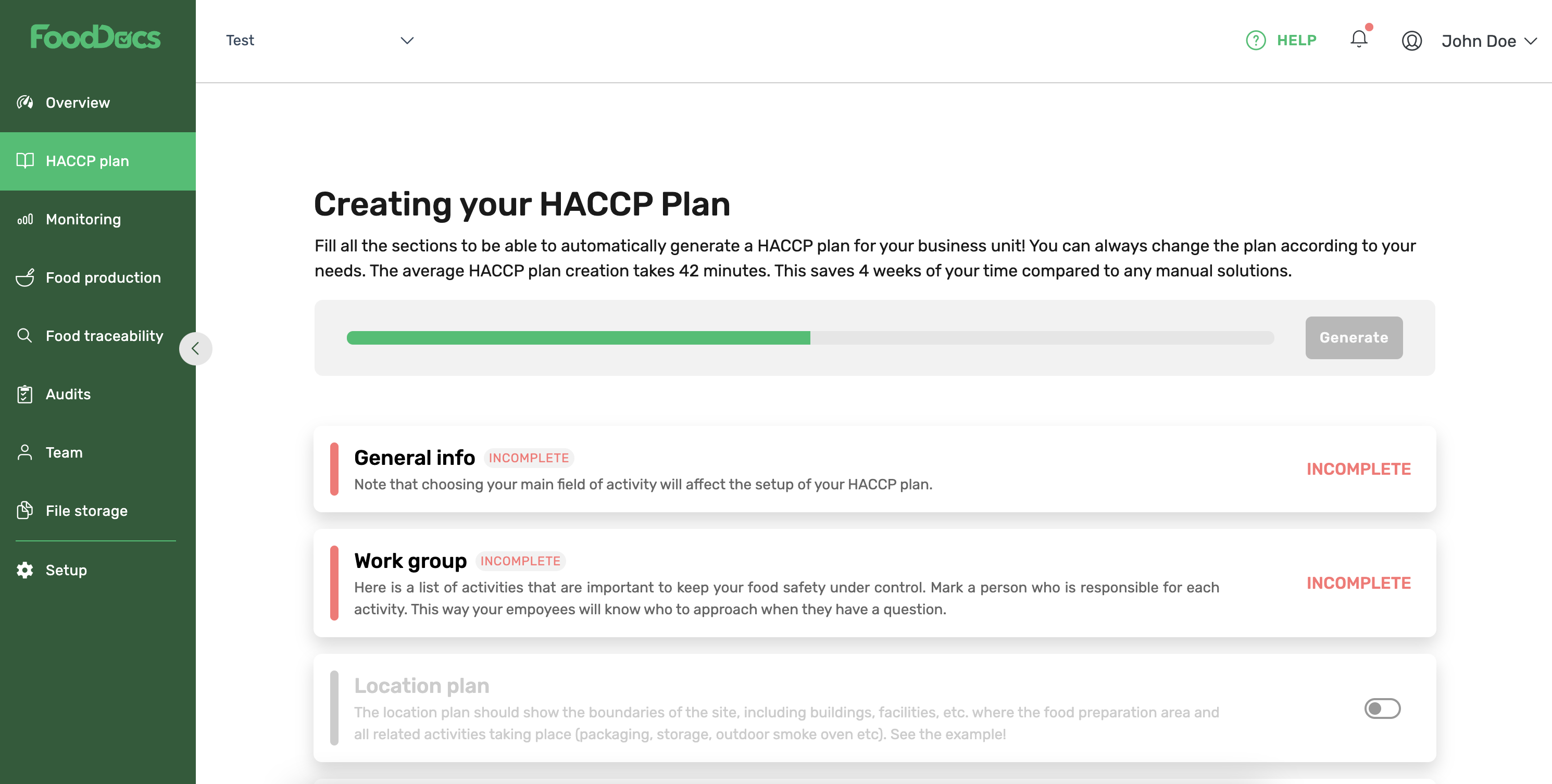Open the John Doe account menu
1552x784 pixels.
coord(1488,40)
